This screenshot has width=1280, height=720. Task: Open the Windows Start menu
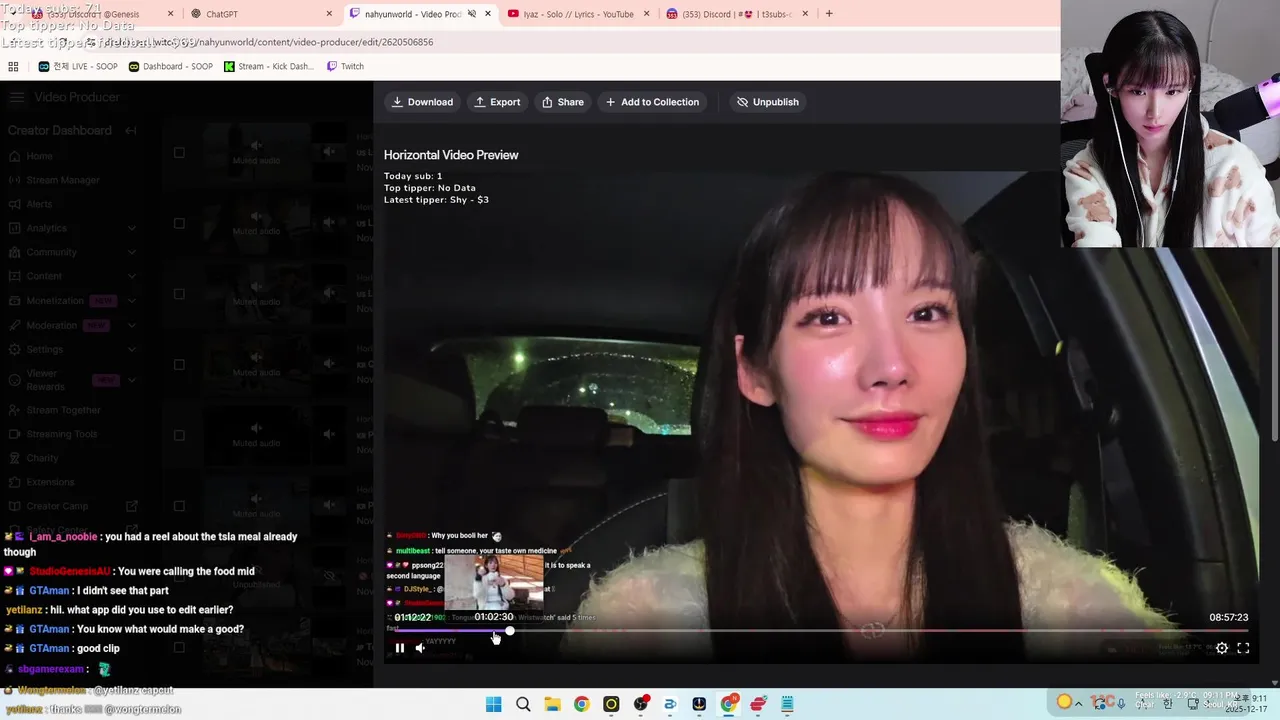(494, 704)
